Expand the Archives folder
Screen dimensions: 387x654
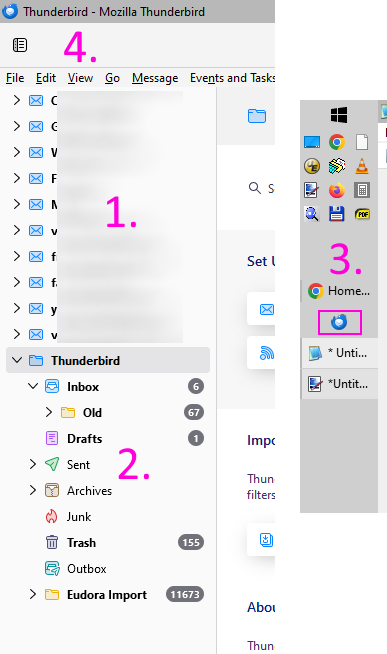33,490
